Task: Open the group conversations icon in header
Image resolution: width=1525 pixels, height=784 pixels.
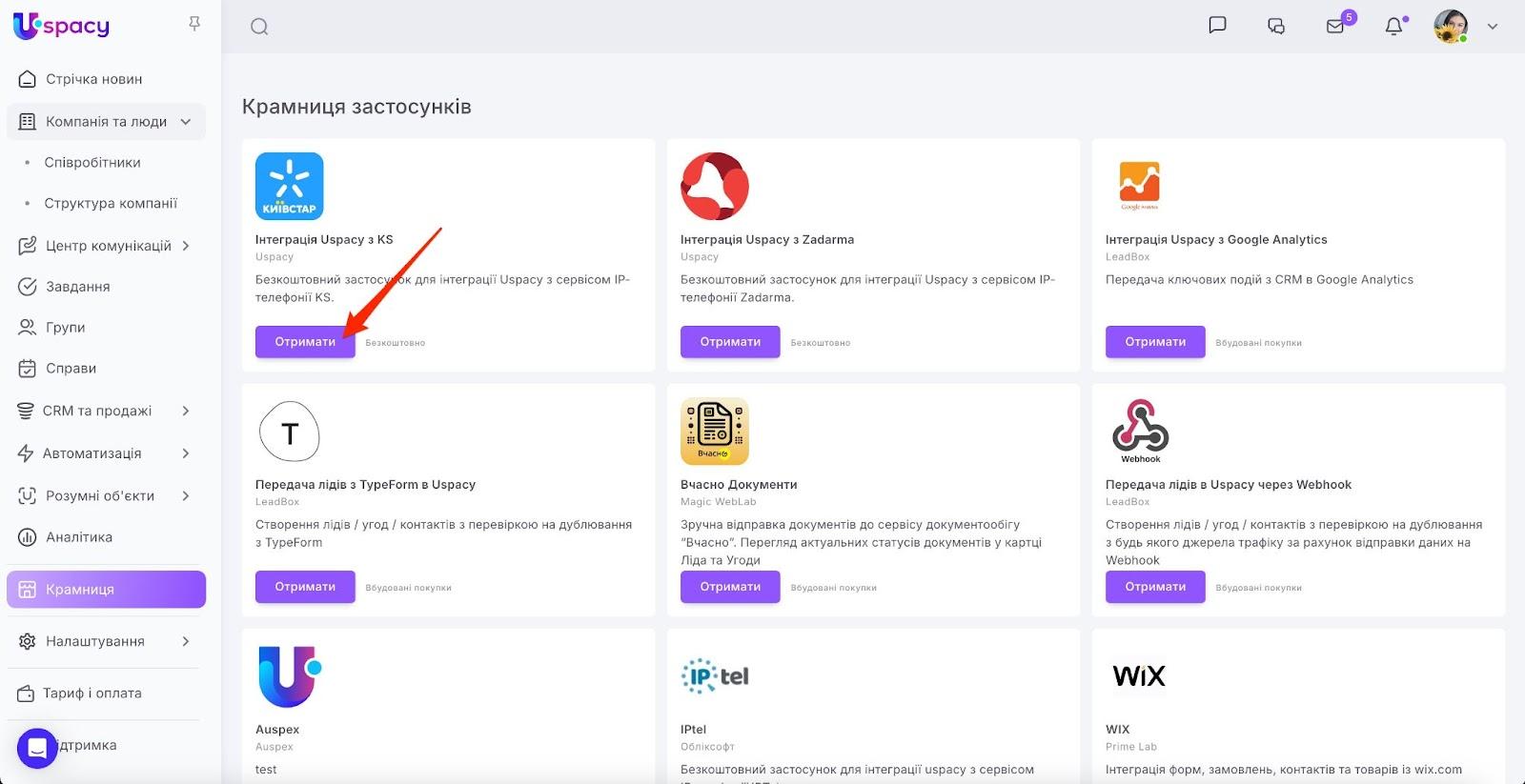Action: 1276,27
